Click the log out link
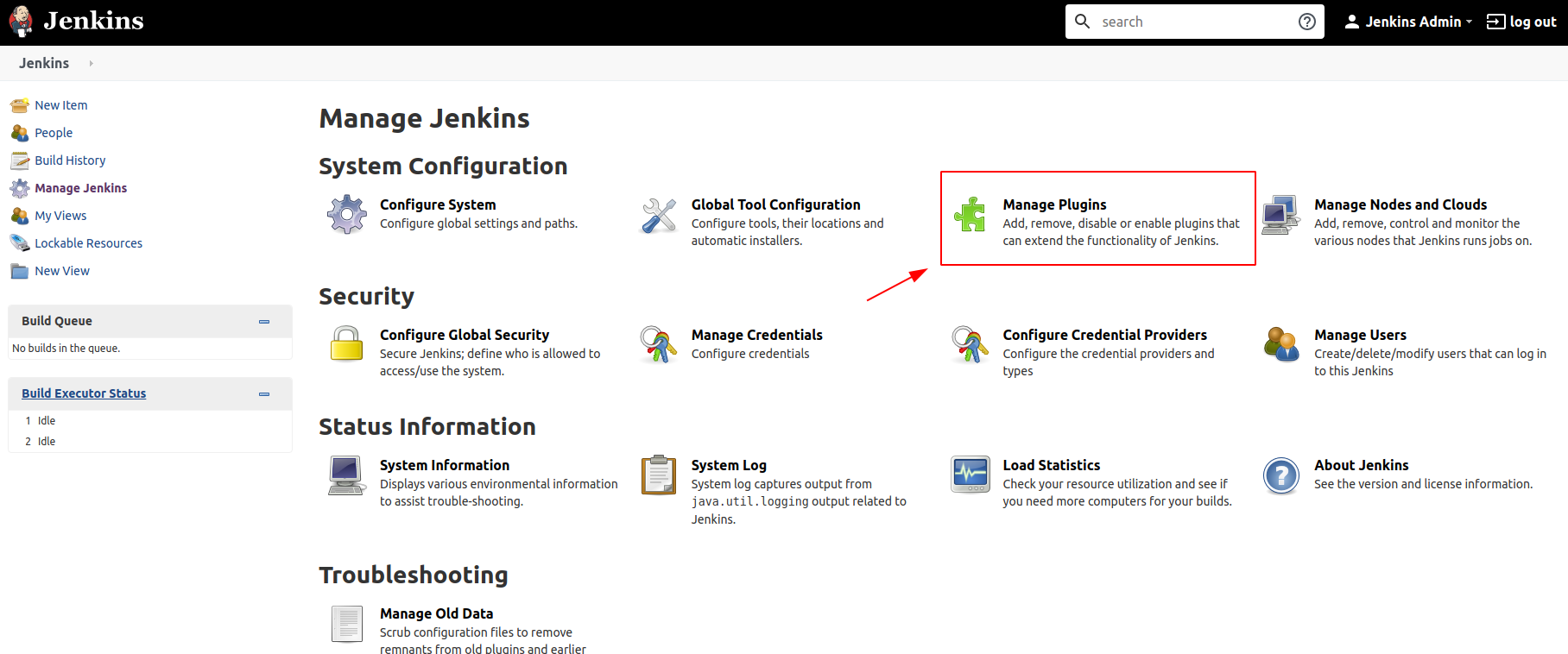The height and width of the screenshot is (654, 1568). [1521, 22]
